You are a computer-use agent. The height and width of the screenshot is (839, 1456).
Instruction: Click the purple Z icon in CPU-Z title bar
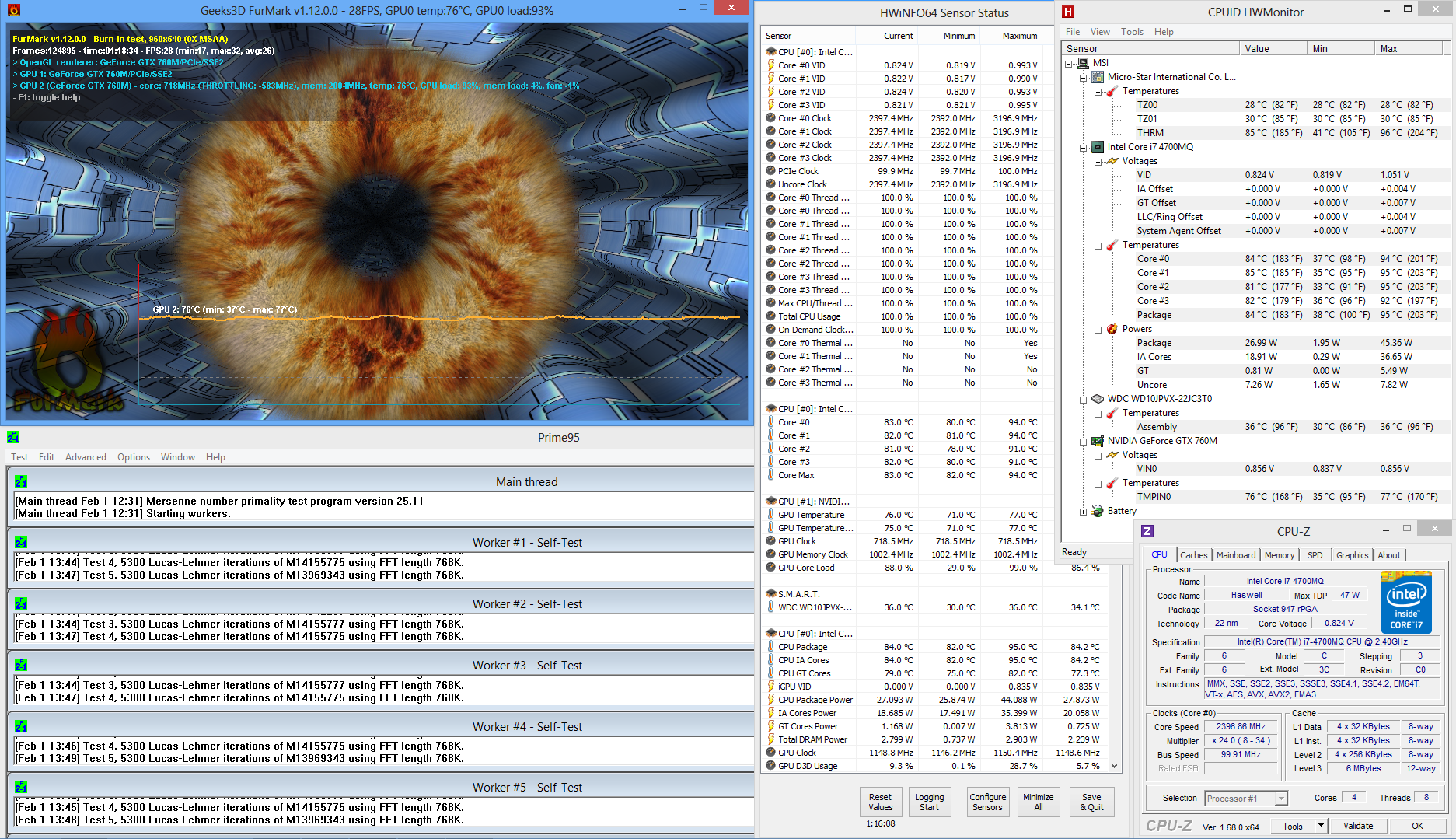tap(1147, 531)
